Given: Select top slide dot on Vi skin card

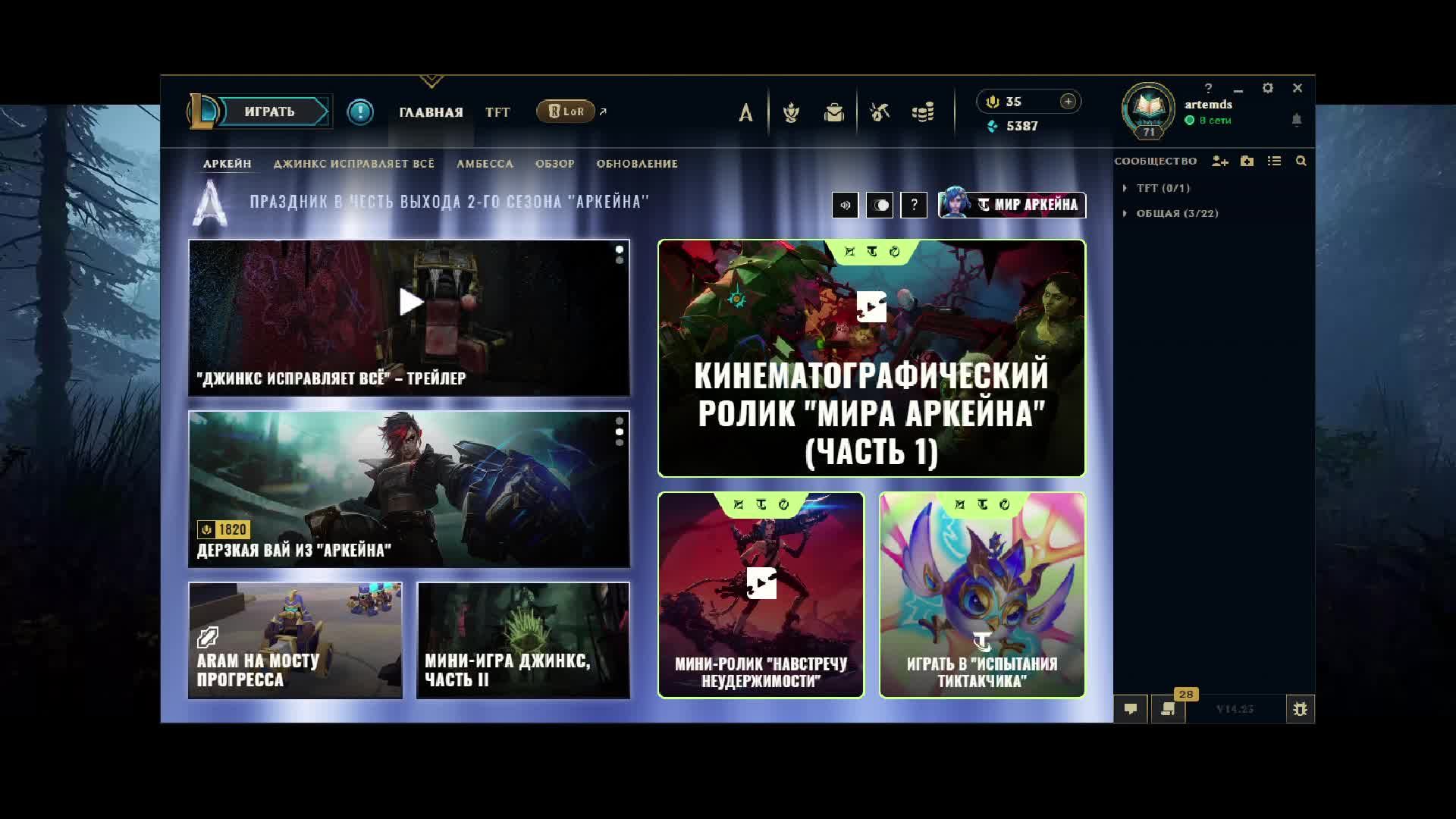Looking at the screenshot, I should [x=620, y=421].
